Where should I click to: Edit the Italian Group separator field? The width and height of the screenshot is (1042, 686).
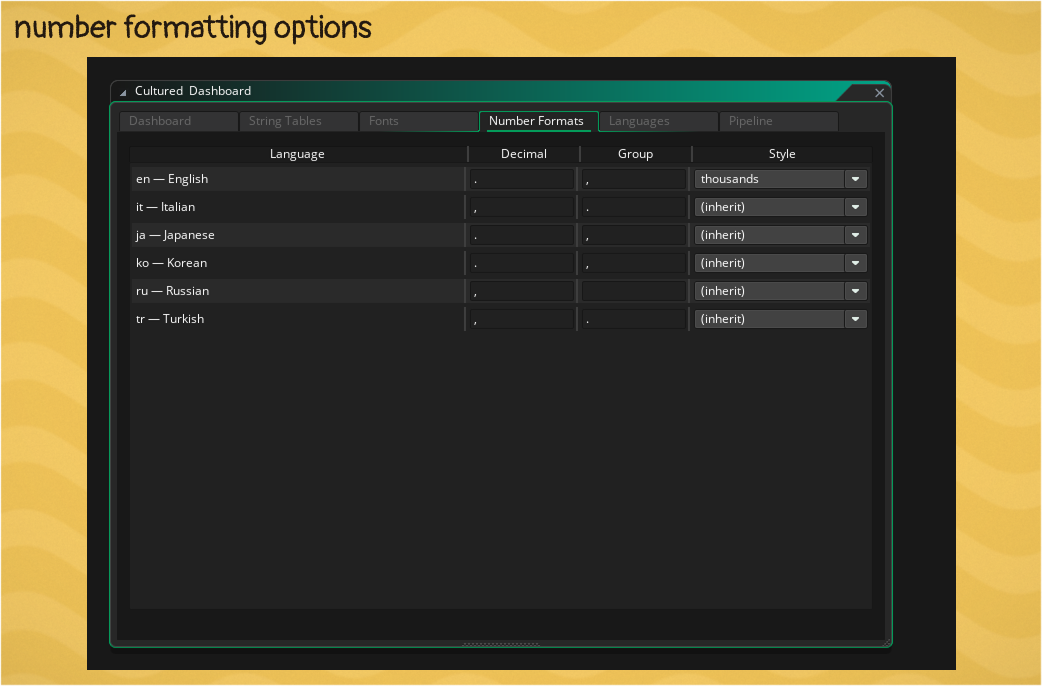coord(634,207)
